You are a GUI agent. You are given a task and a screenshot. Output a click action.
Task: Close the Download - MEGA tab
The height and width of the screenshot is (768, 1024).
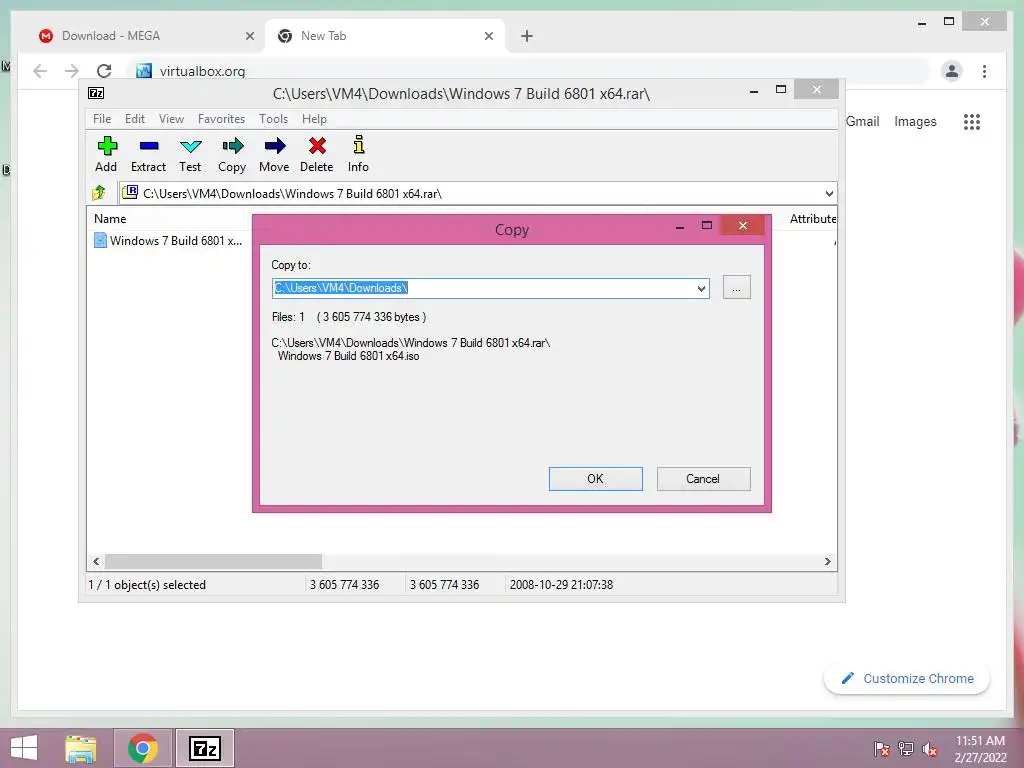pyautogui.click(x=249, y=36)
